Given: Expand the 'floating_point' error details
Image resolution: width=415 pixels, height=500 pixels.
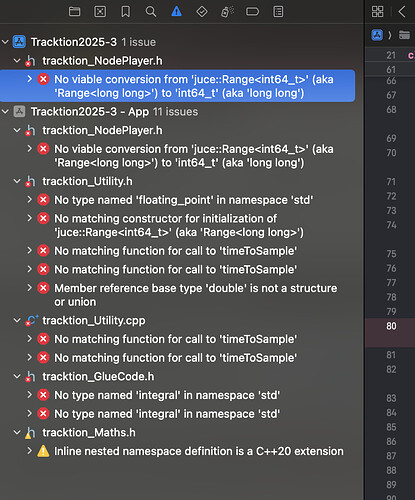Looking at the screenshot, I should 30,200.
